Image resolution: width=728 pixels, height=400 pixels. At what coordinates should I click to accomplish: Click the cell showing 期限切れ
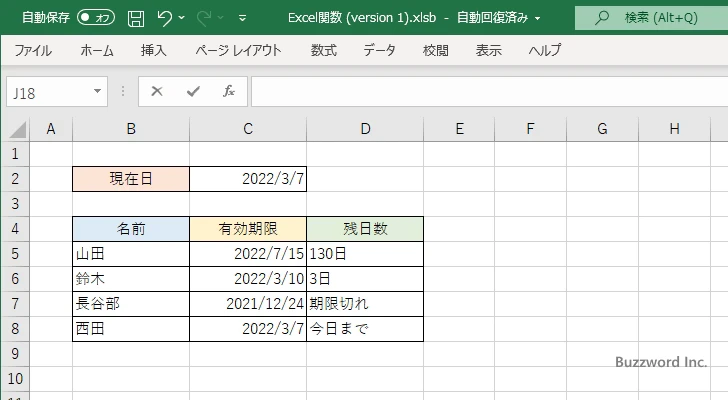tap(365, 304)
